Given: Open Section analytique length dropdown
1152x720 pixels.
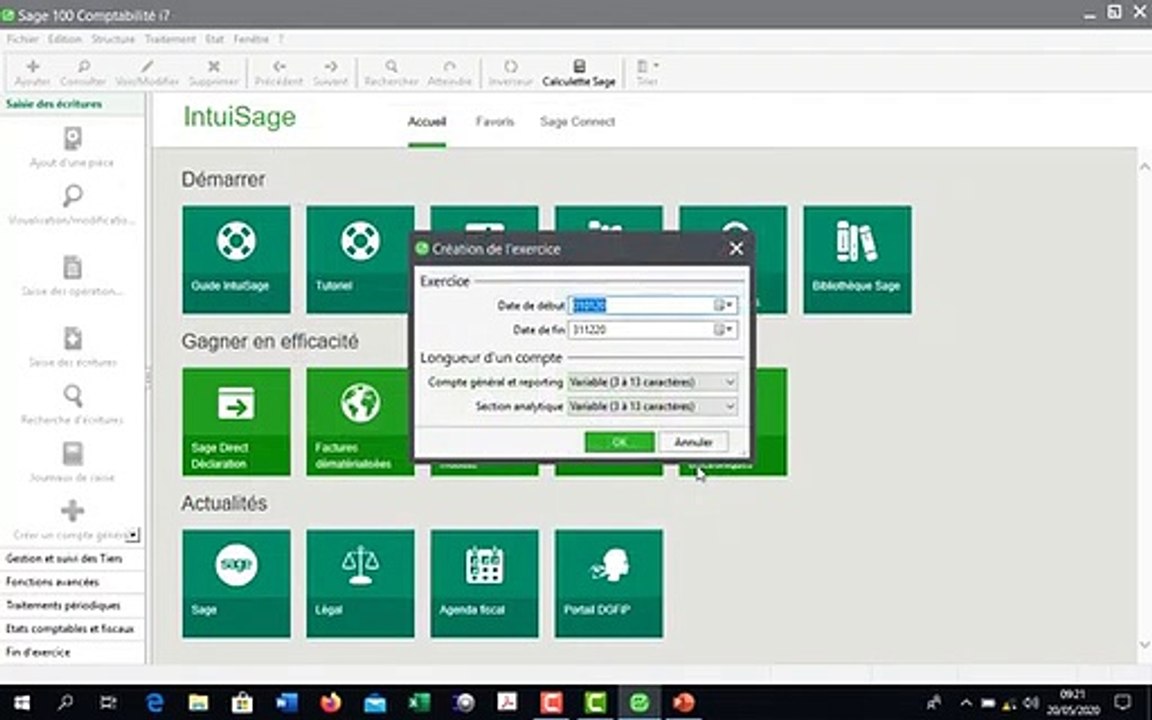Looking at the screenshot, I should point(652,406).
